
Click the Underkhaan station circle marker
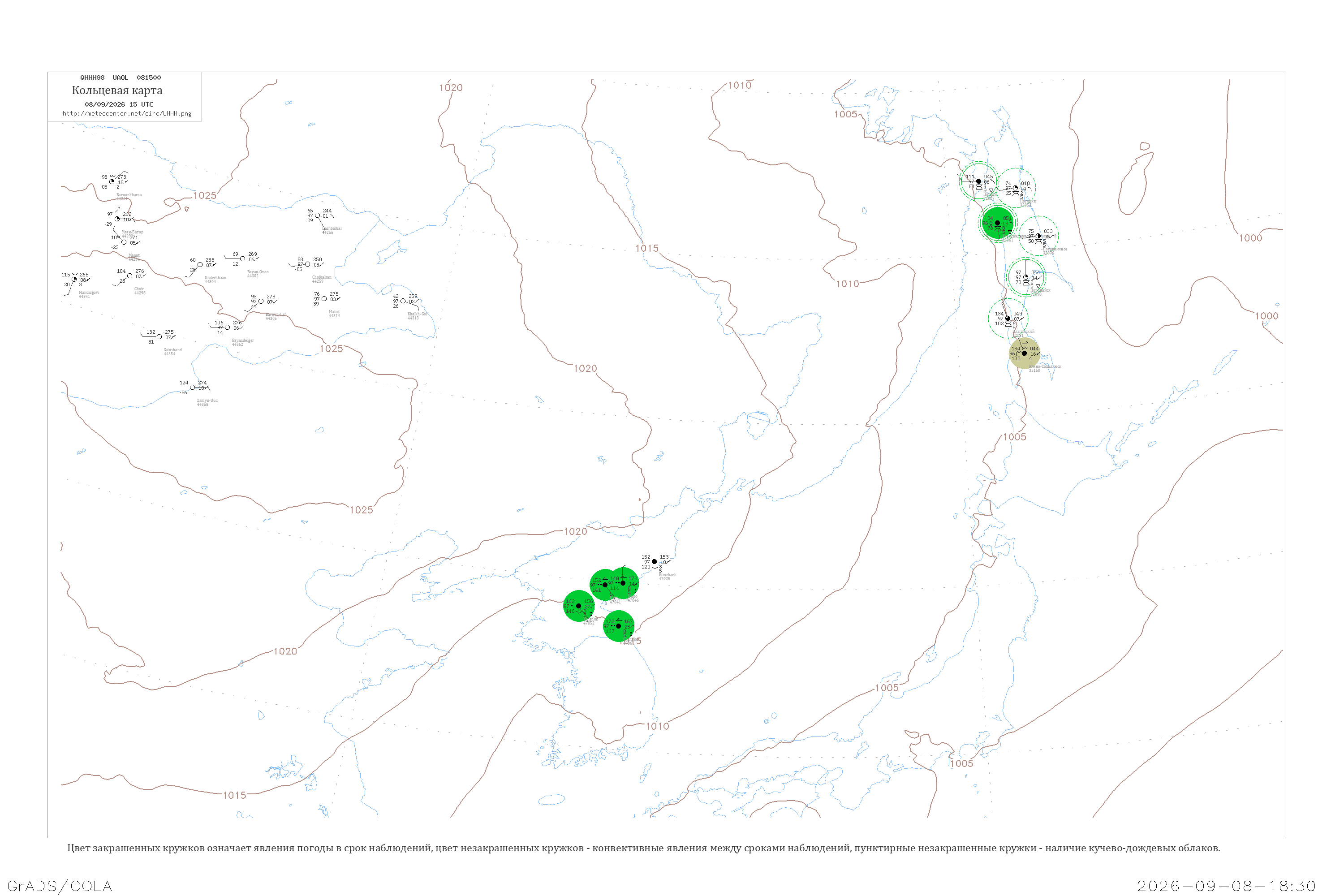200,265
